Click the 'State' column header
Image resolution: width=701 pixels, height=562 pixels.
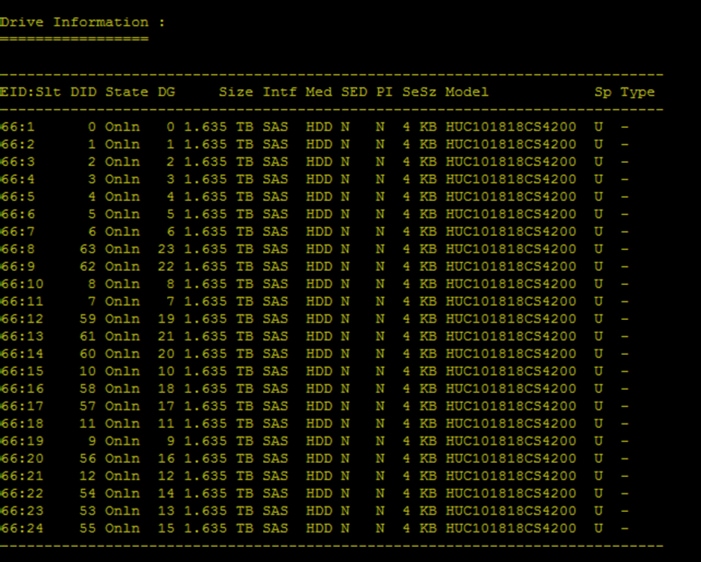pyautogui.click(x=127, y=92)
